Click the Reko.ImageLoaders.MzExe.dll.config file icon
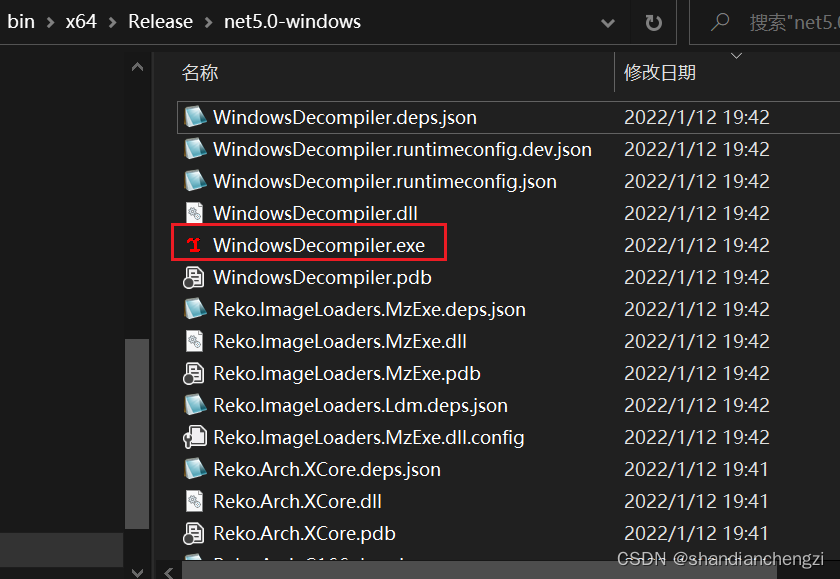 (195, 437)
